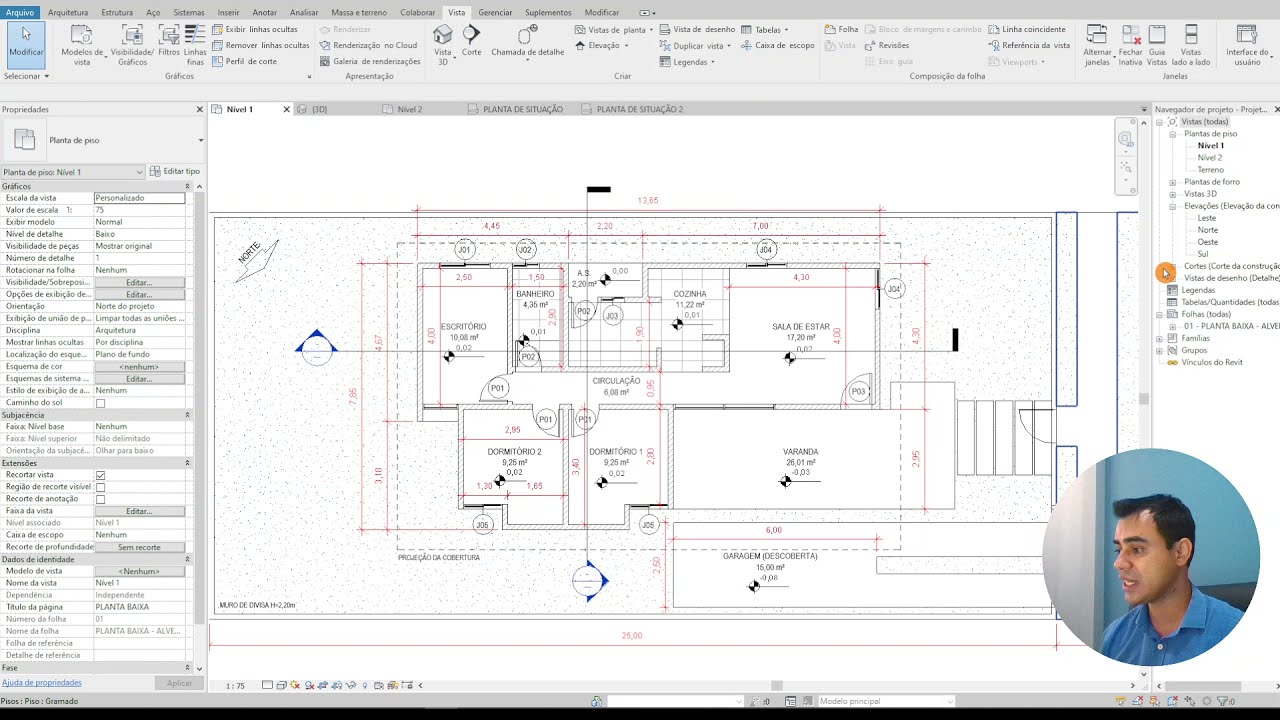Open Planta de piso type selector dropdown
Viewport: 1280px width, 720px height.
[x=200, y=140]
